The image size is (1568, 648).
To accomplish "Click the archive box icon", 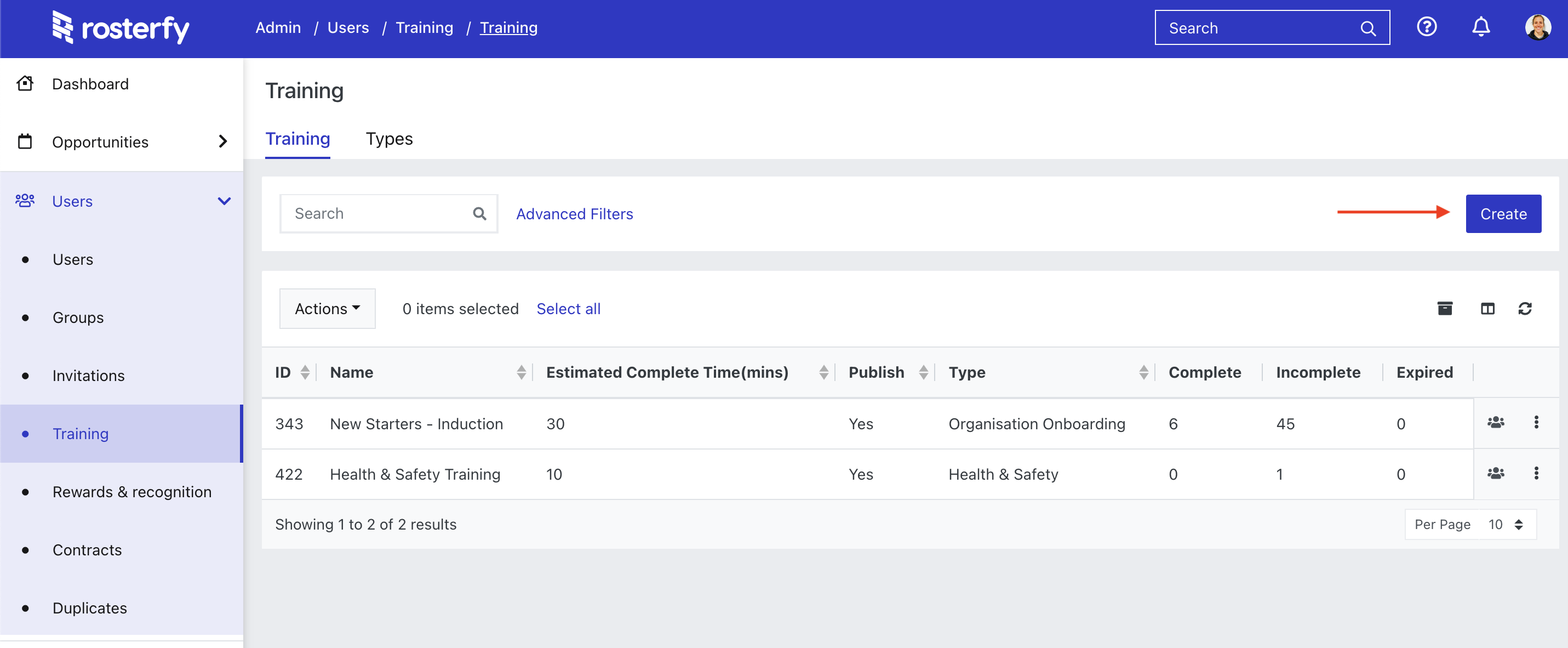I will click(x=1444, y=309).
